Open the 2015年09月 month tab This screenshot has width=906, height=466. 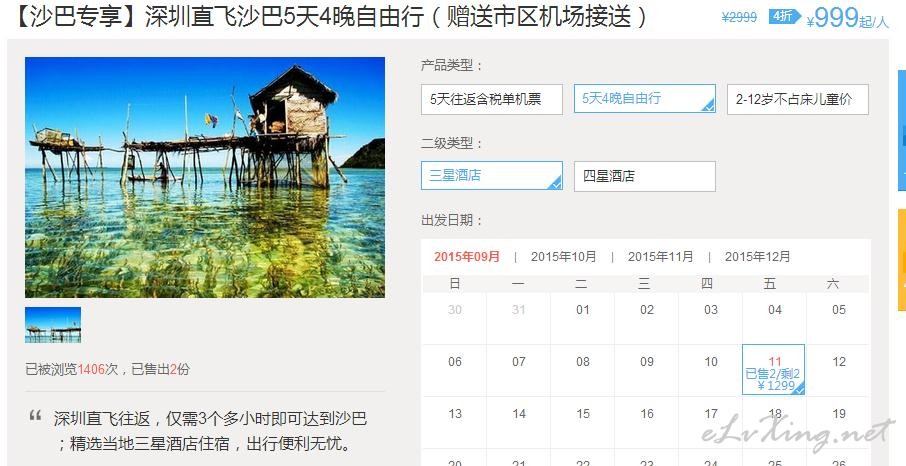(x=467, y=257)
